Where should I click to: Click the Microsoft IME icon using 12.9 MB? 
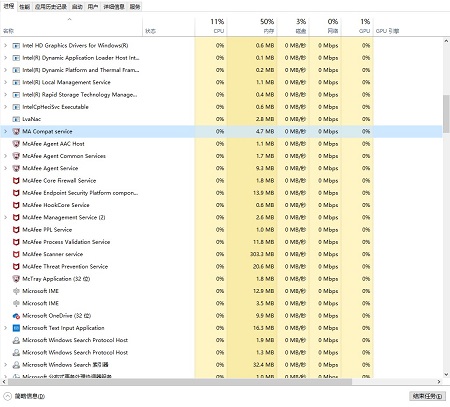(x=16, y=291)
